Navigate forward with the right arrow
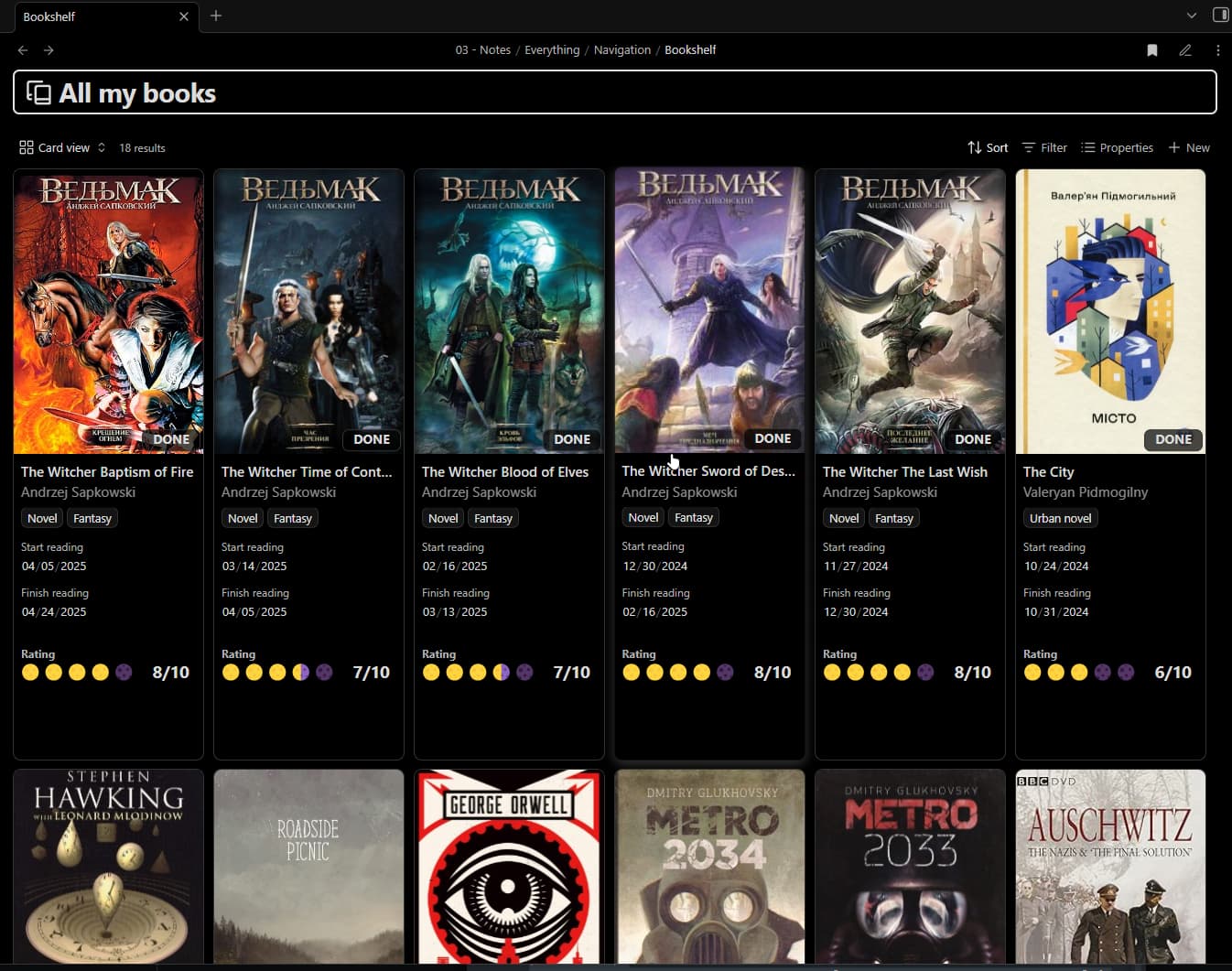The height and width of the screenshot is (971, 1232). pyautogui.click(x=49, y=50)
